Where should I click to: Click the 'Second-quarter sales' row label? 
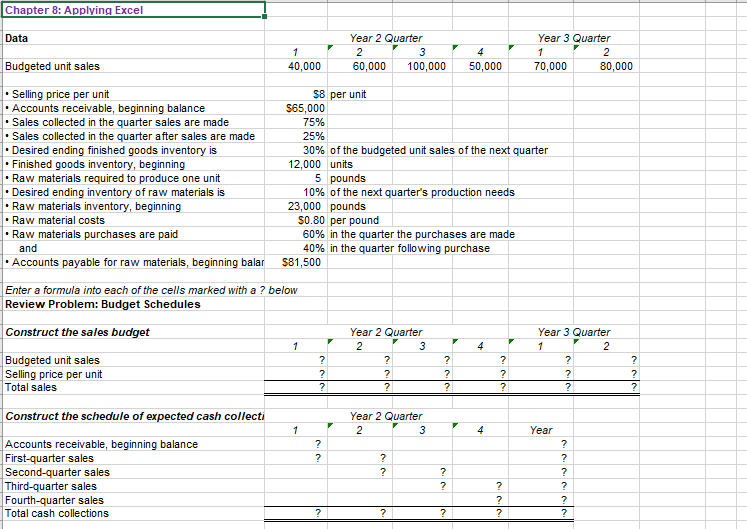[x=57, y=472]
